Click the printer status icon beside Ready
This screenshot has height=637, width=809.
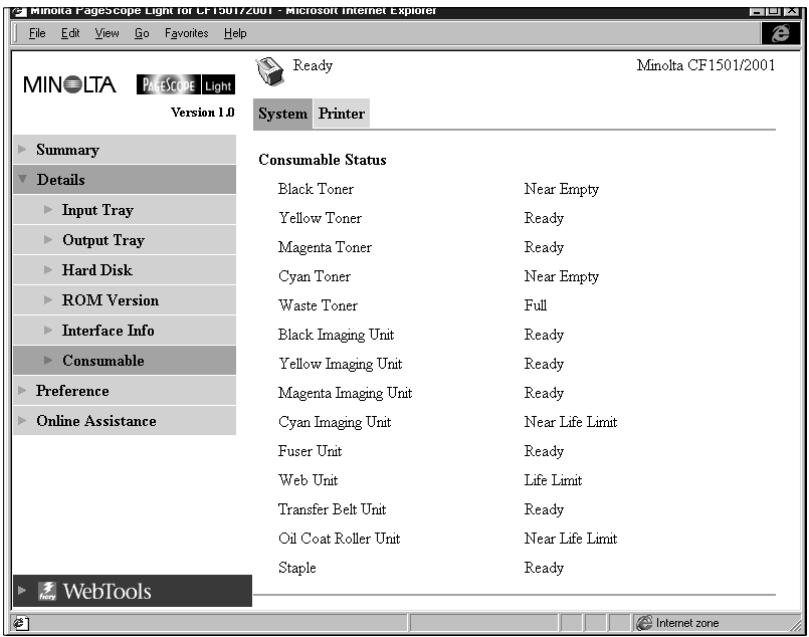269,72
